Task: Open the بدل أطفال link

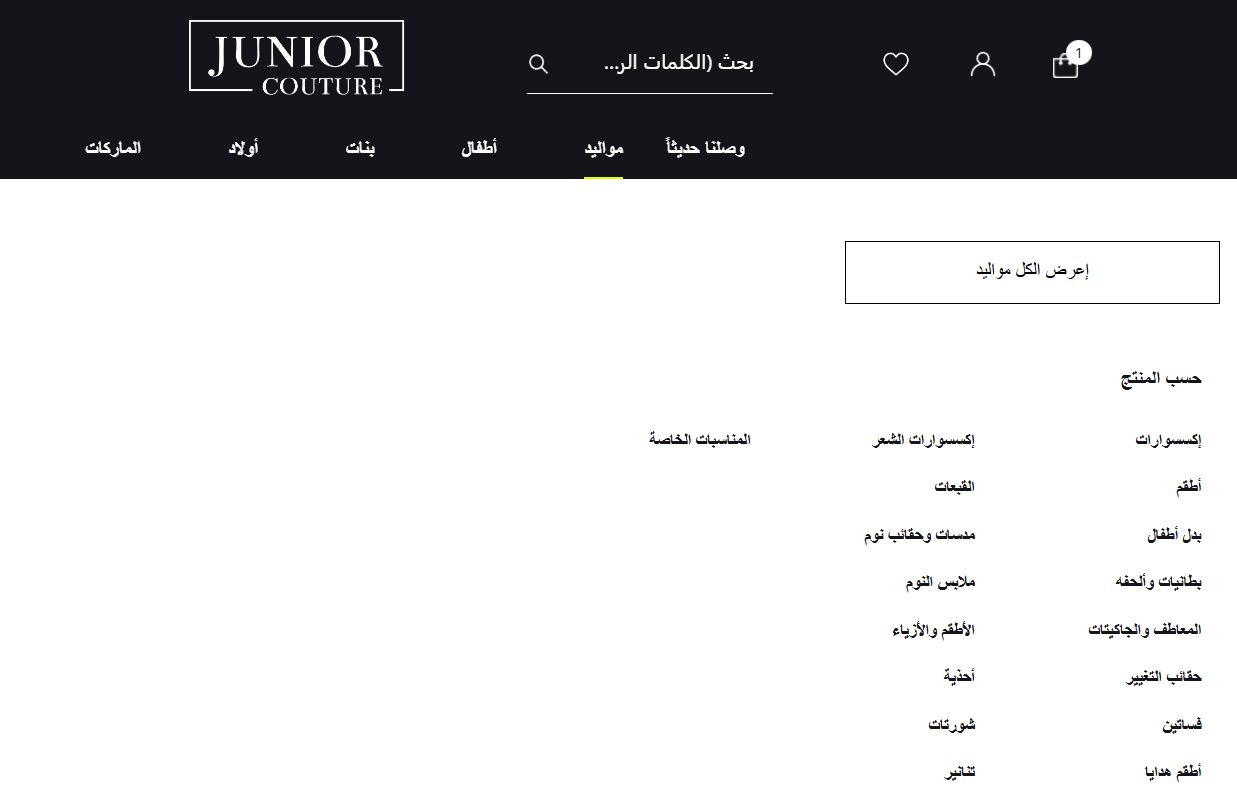Action: (x=1174, y=535)
